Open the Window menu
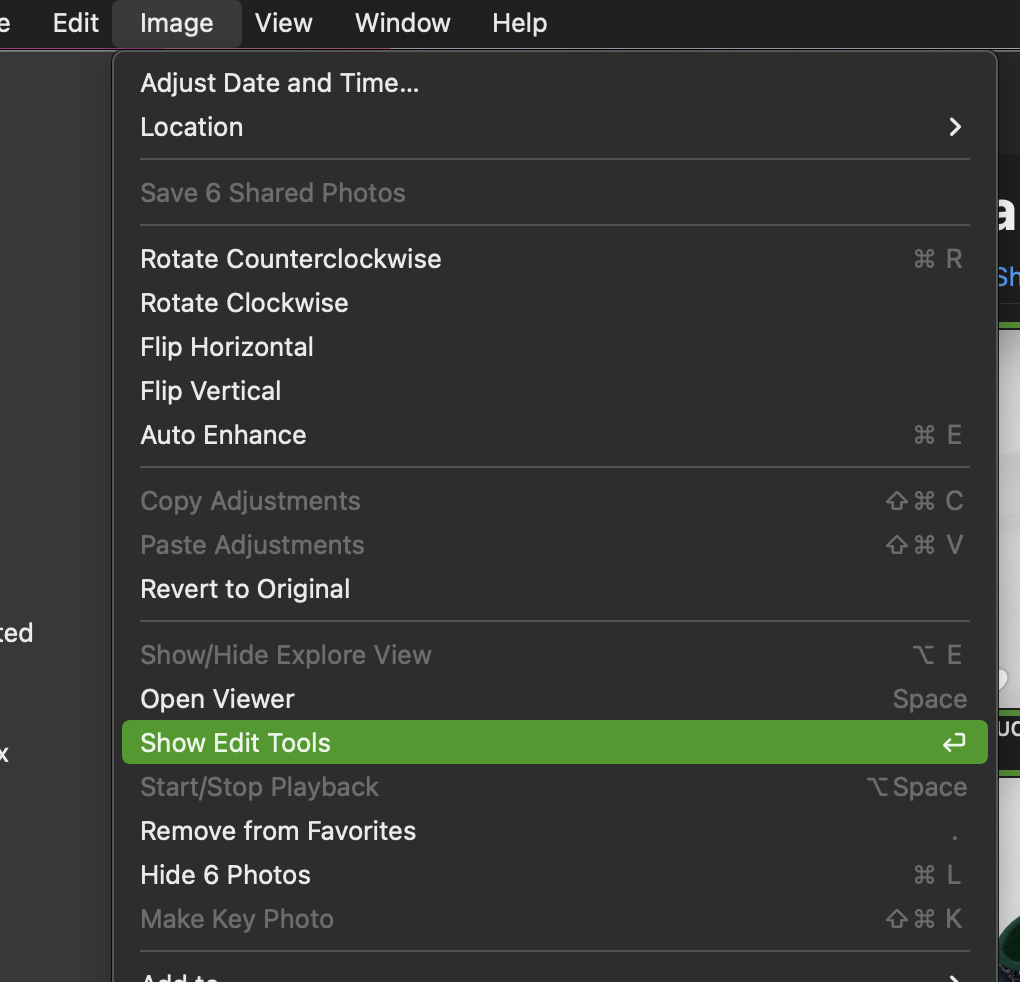This screenshot has width=1020, height=982. (402, 23)
